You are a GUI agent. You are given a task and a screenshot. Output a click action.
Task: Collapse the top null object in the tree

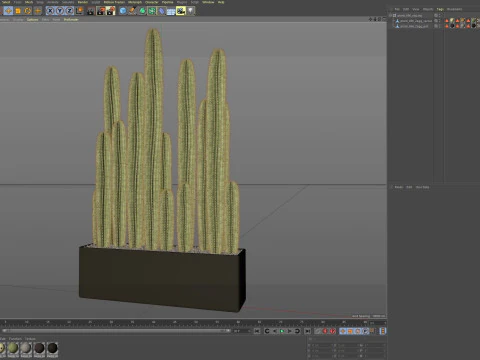pyautogui.click(x=390, y=15)
